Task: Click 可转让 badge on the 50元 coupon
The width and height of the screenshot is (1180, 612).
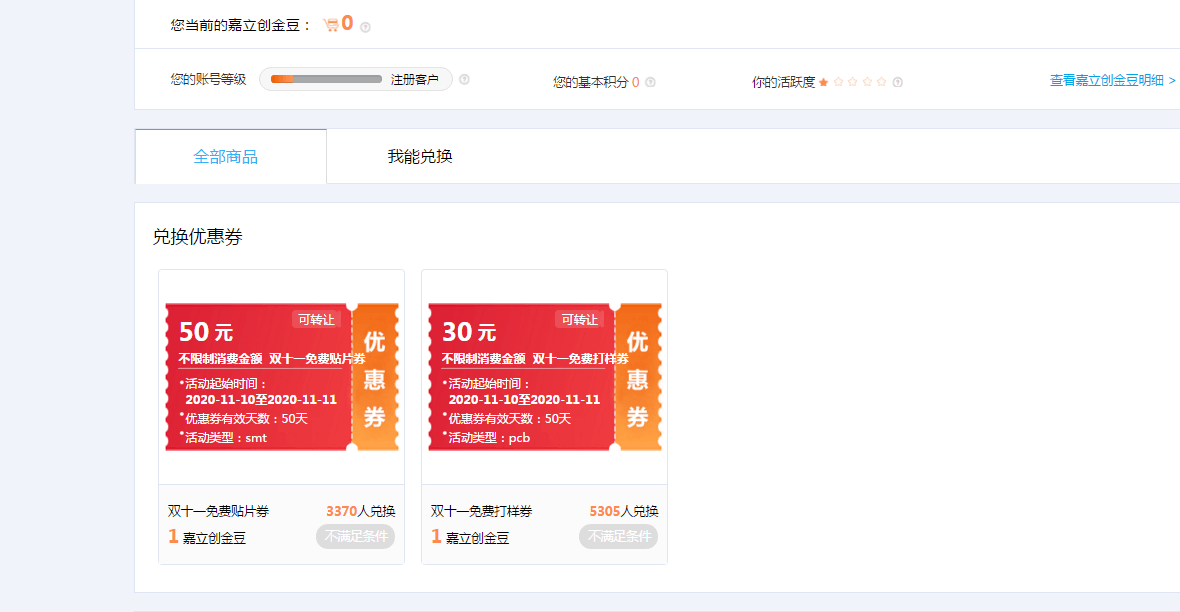Action: coord(317,319)
